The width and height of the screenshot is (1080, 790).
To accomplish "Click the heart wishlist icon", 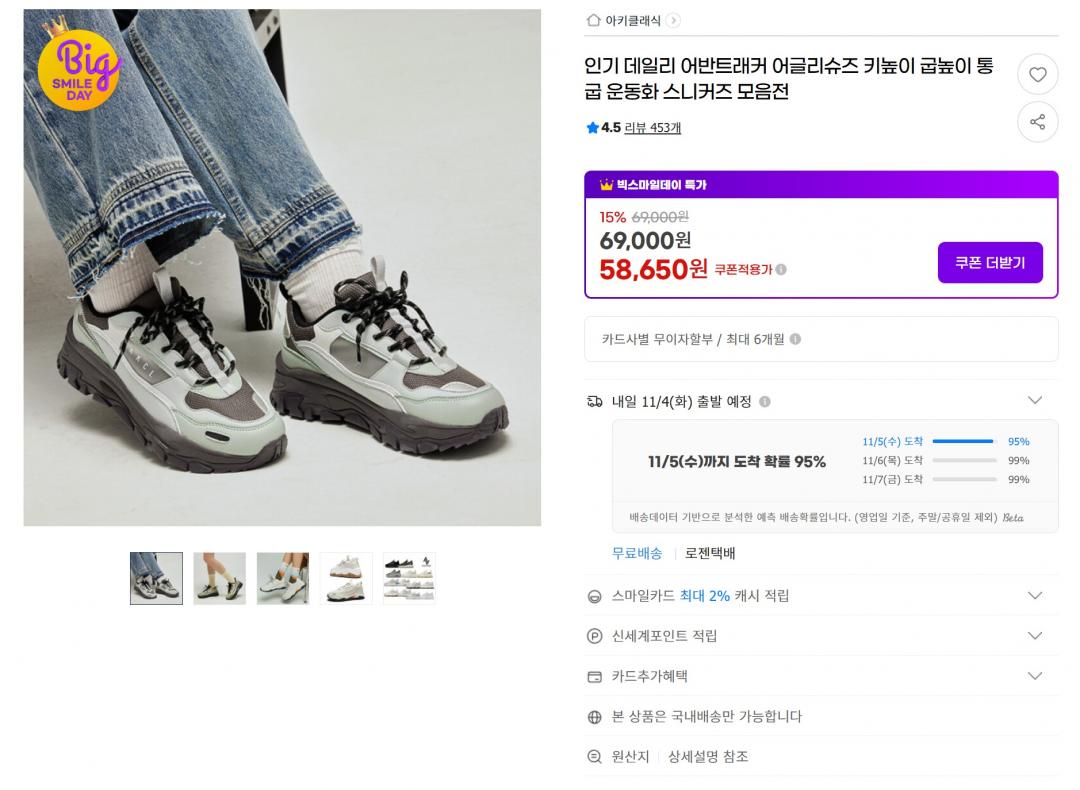I will click(x=1037, y=74).
